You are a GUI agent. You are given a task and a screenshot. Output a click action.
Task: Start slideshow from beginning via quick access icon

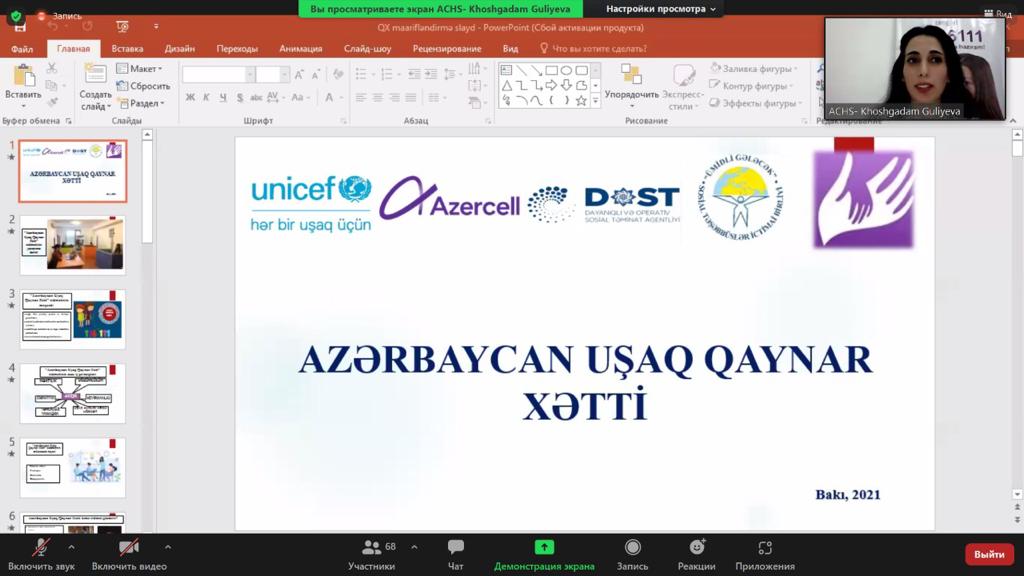[122, 26]
